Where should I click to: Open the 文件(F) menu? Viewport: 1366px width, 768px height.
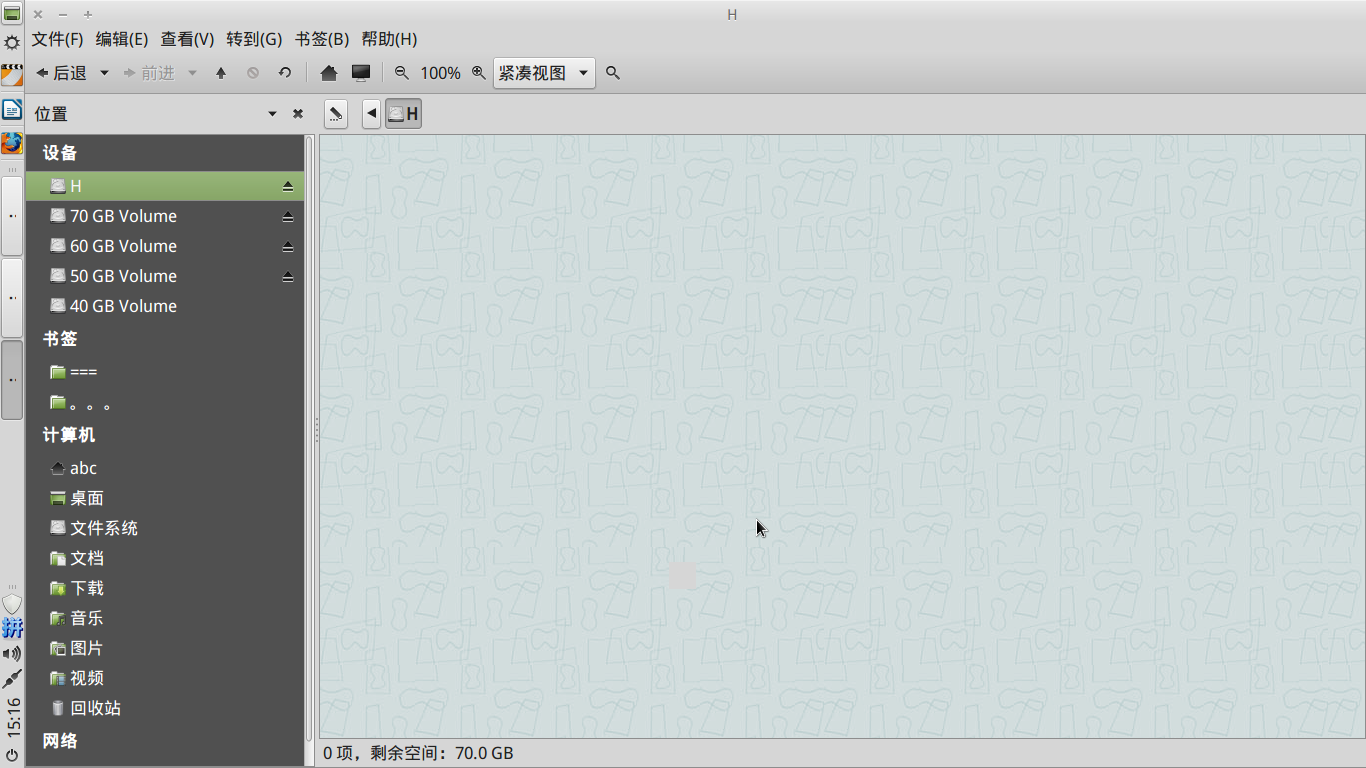[x=57, y=39]
